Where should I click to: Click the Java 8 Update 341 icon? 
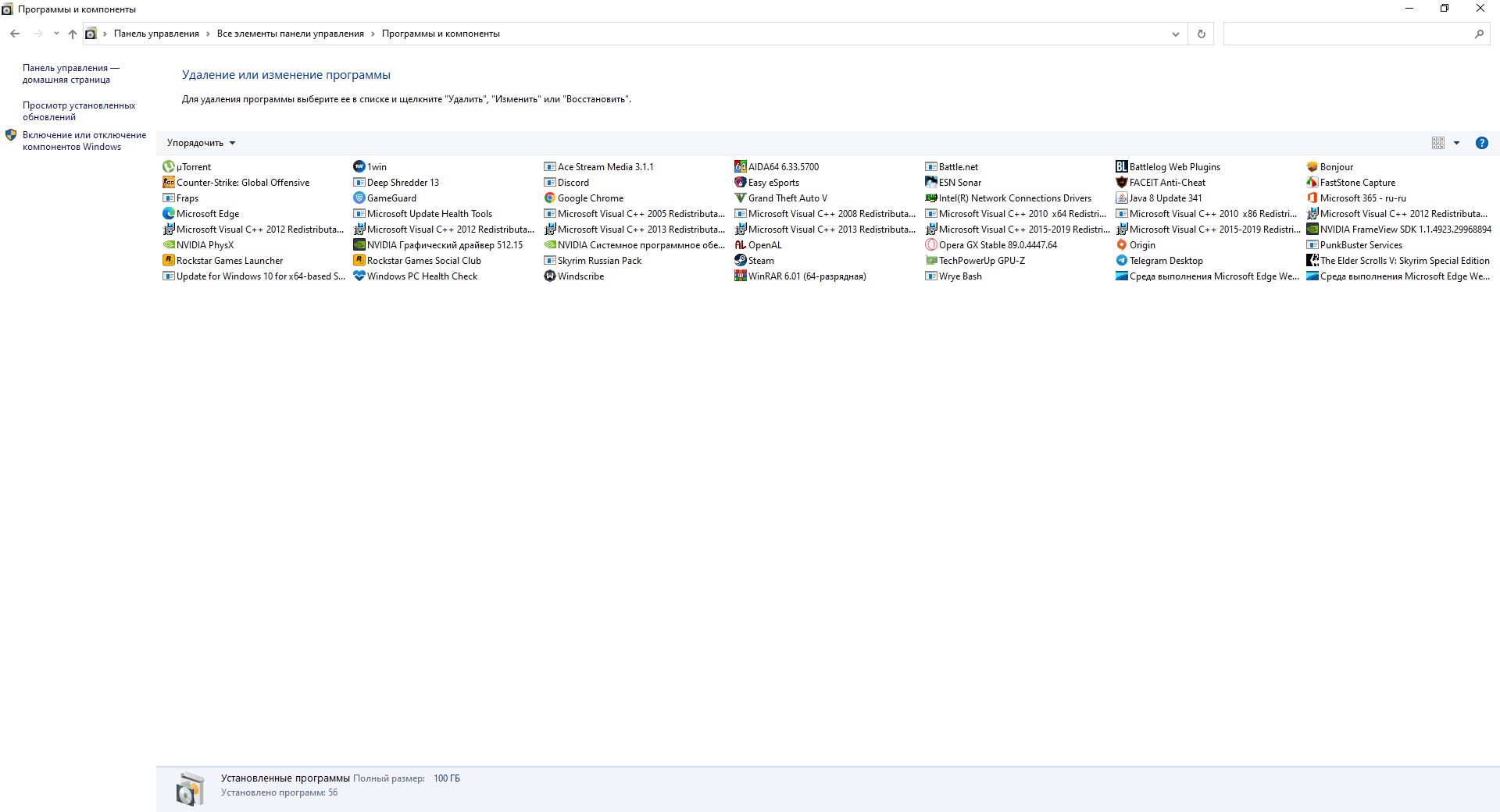click(x=1121, y=198)
